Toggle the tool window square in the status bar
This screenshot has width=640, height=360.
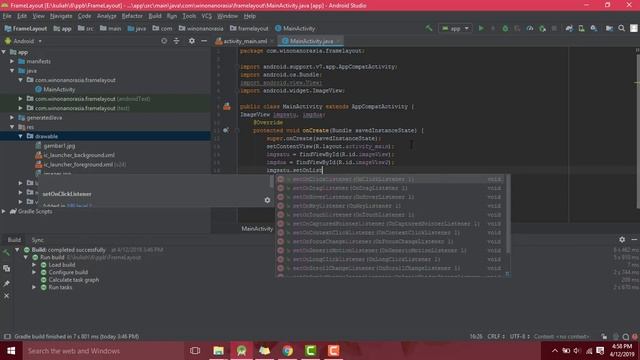coord(7,336)
